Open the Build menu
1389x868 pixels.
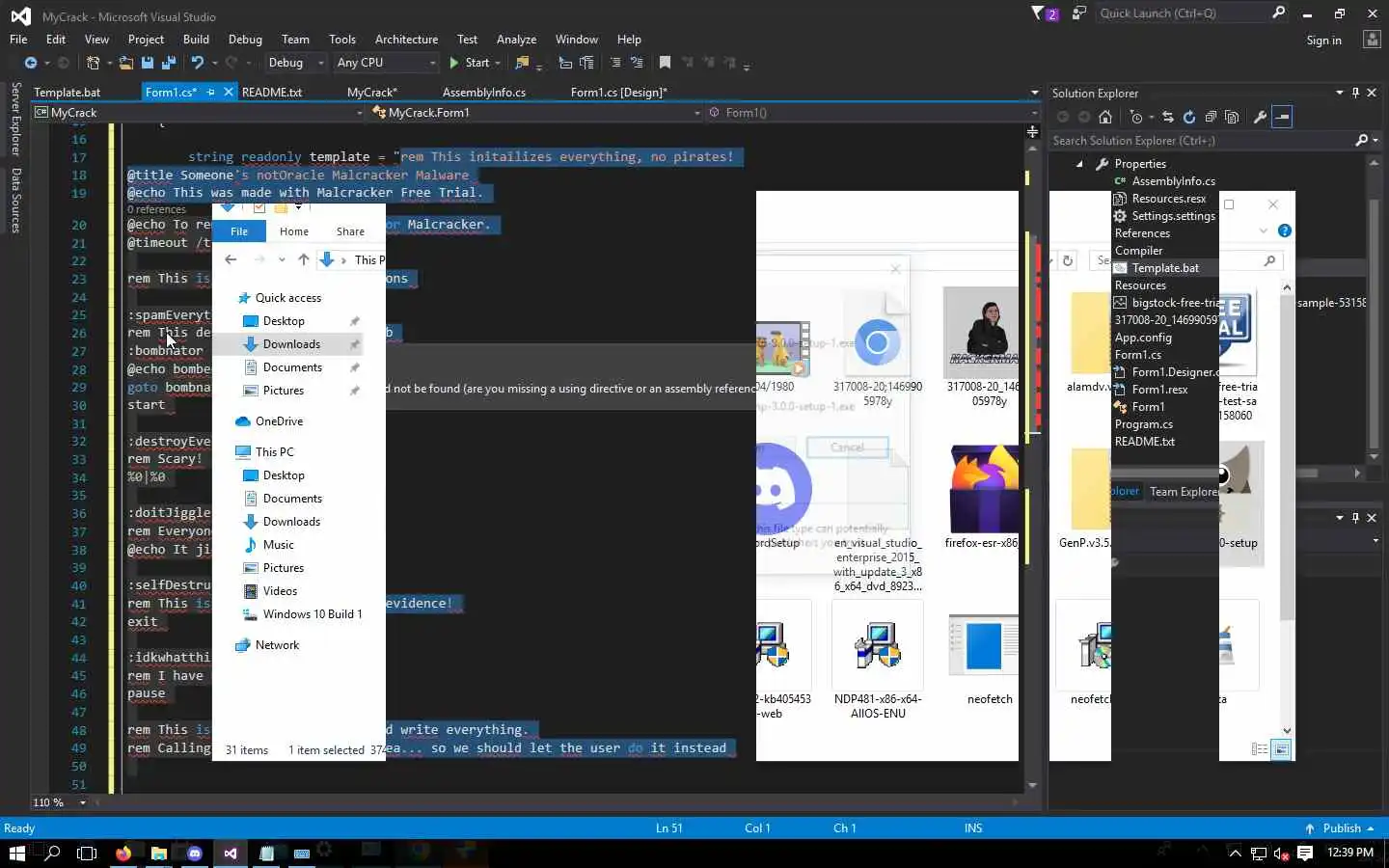pos(196,40)
